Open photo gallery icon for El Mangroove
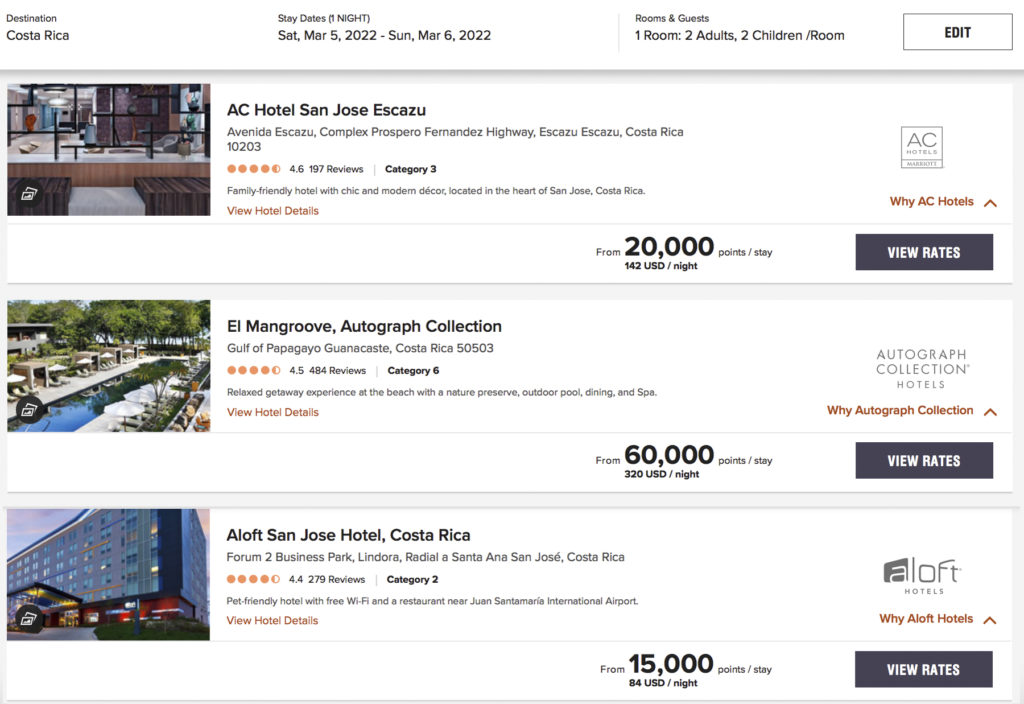Image resolution: width=1024 pixels, height=704 pixels. [x=30, y=409]
